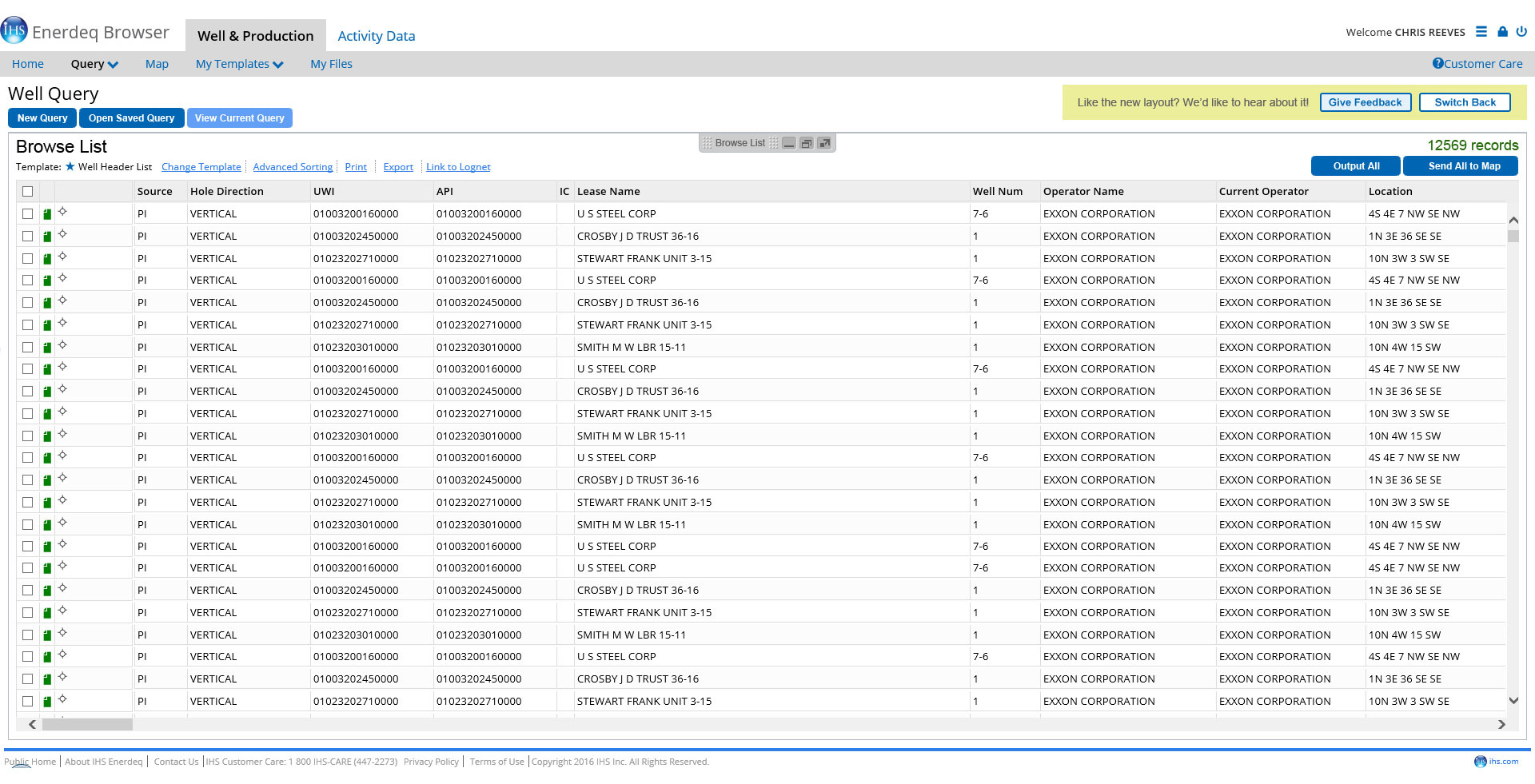The height and width of the screenshot is (784, 1535).
Task: Maximize the Browse List panel
Action: [824, 143]
